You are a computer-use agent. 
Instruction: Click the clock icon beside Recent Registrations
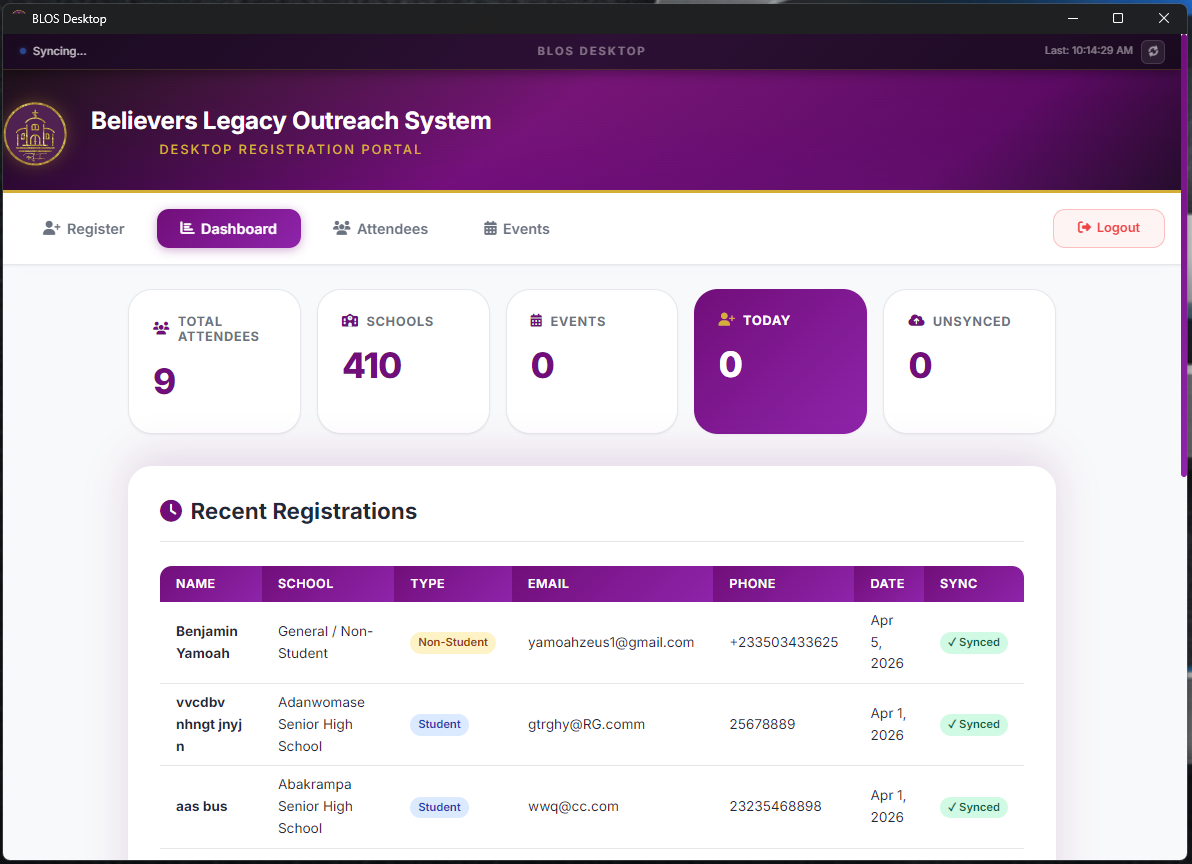[171, 511]
